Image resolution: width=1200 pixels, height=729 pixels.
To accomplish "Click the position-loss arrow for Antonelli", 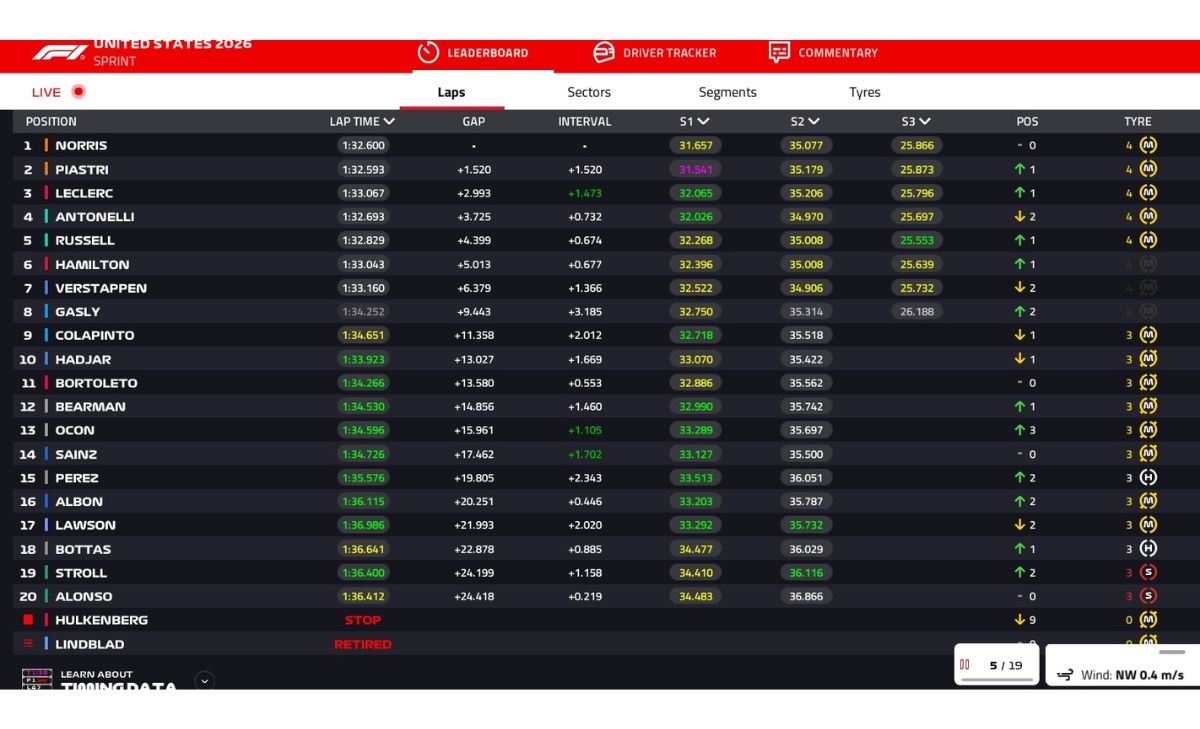I will pyautogui.click(x=1019, y=216).
